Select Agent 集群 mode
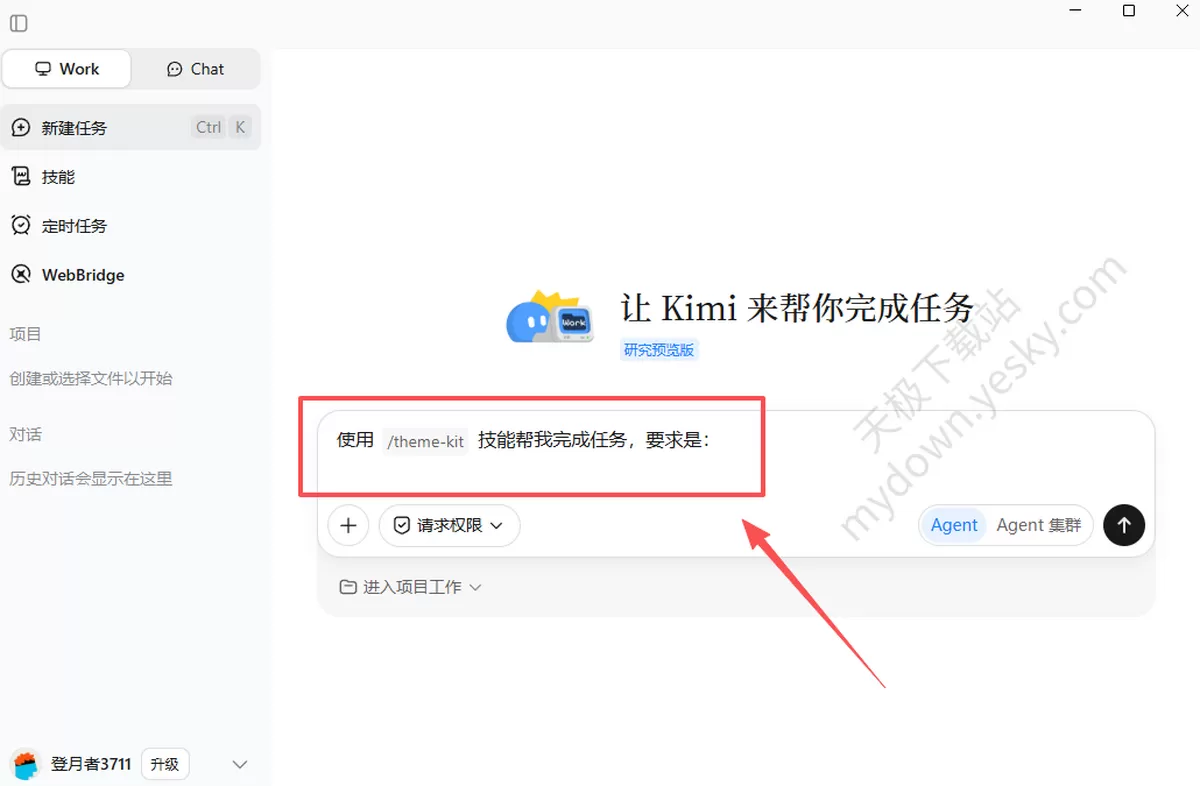 pos(1039,525)
